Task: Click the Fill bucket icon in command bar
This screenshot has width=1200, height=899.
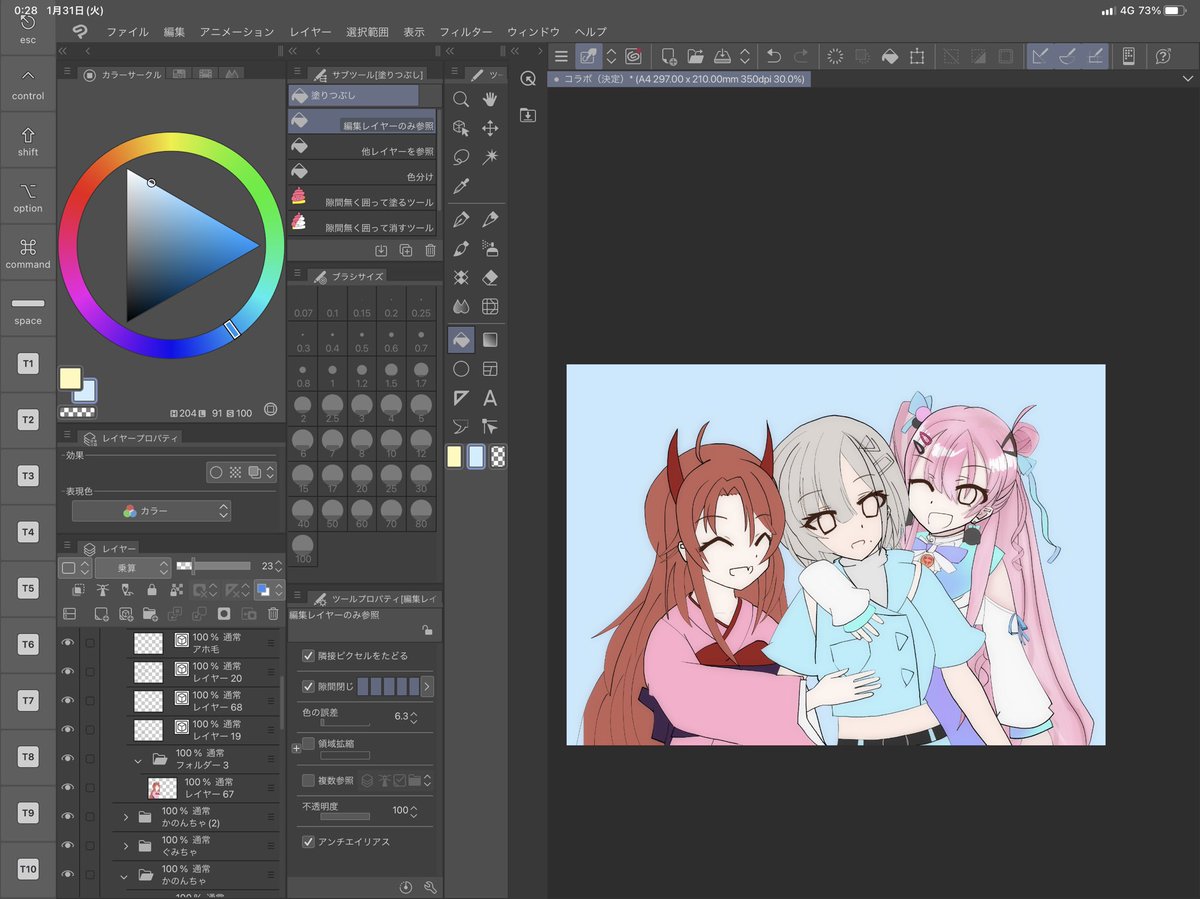Action: click(x=889, y=57)
